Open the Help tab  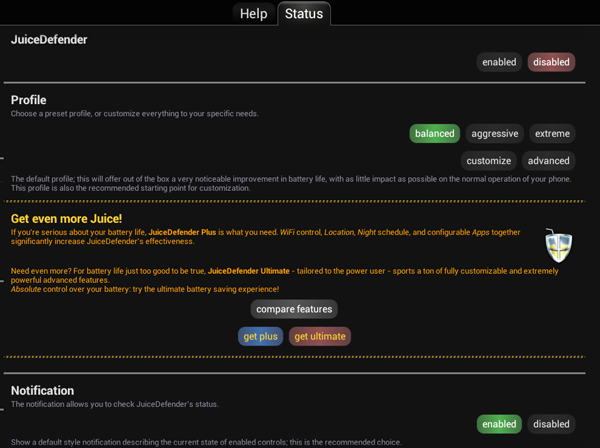pyautogui.click(x=254, y=14)
